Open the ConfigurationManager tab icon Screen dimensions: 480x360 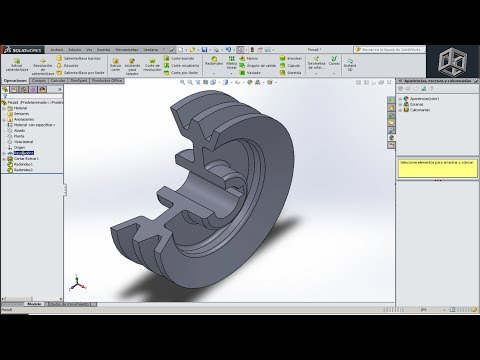pyautogui.click(x=24, y=90)
